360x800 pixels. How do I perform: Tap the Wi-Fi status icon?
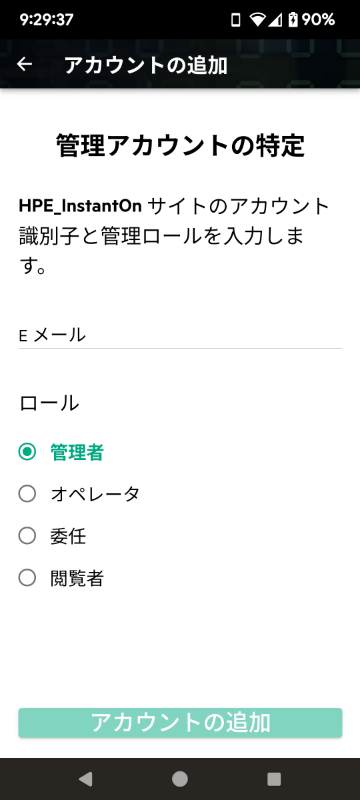pos(259,20)
